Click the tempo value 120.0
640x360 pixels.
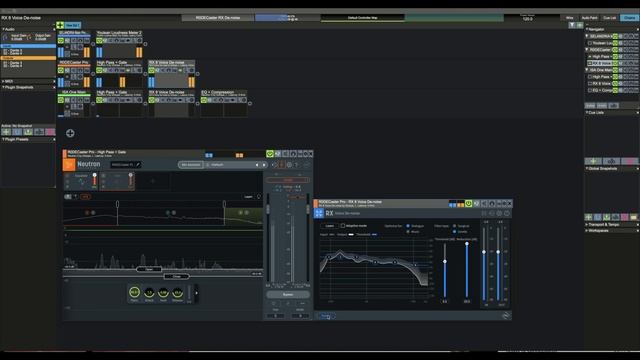pos(527,19)
